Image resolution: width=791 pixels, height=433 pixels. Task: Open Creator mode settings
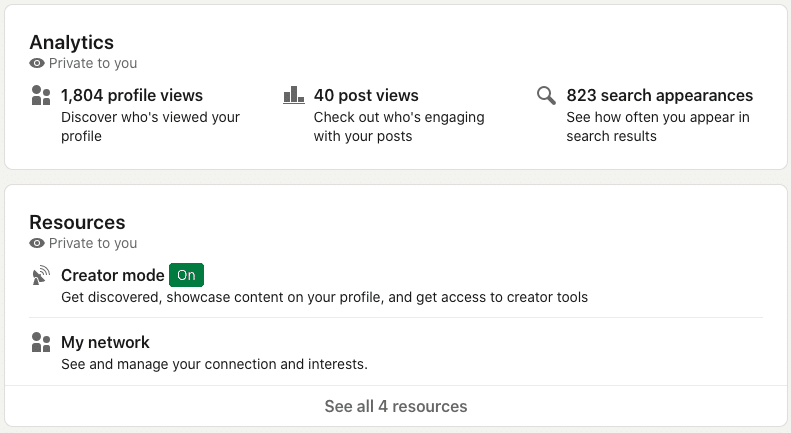pos(112,276)
